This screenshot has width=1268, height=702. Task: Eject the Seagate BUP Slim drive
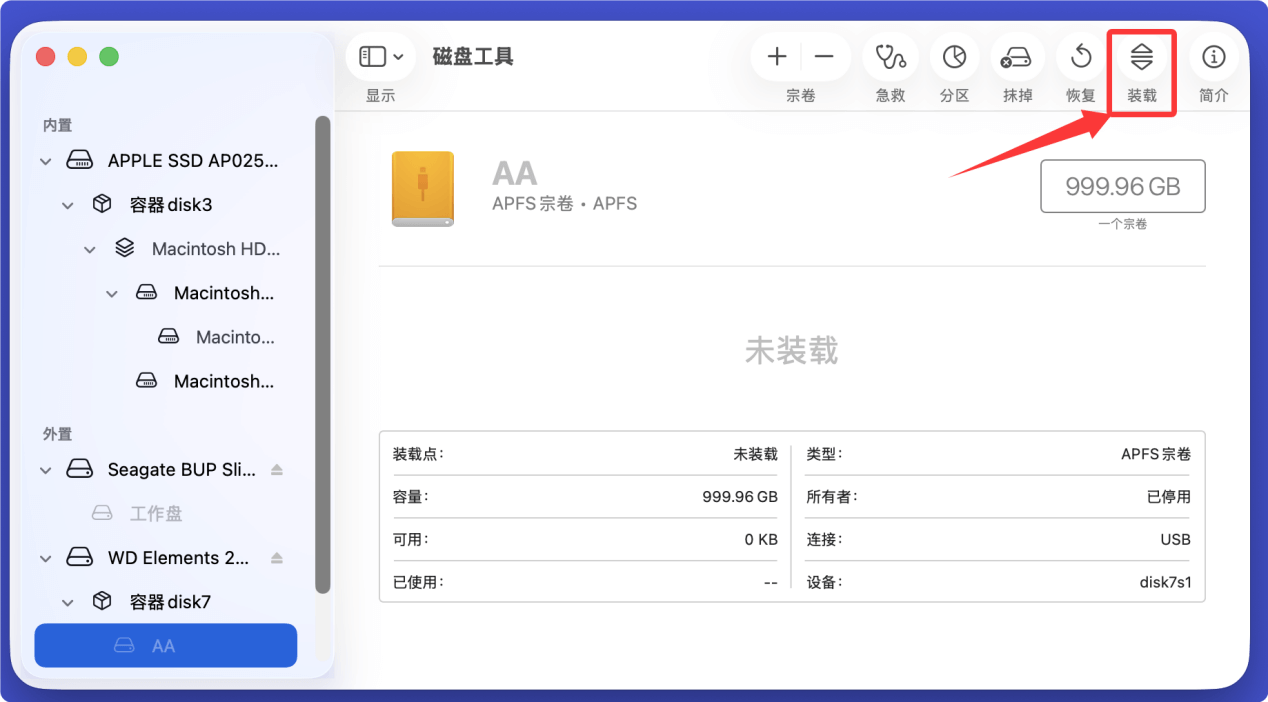277,469
